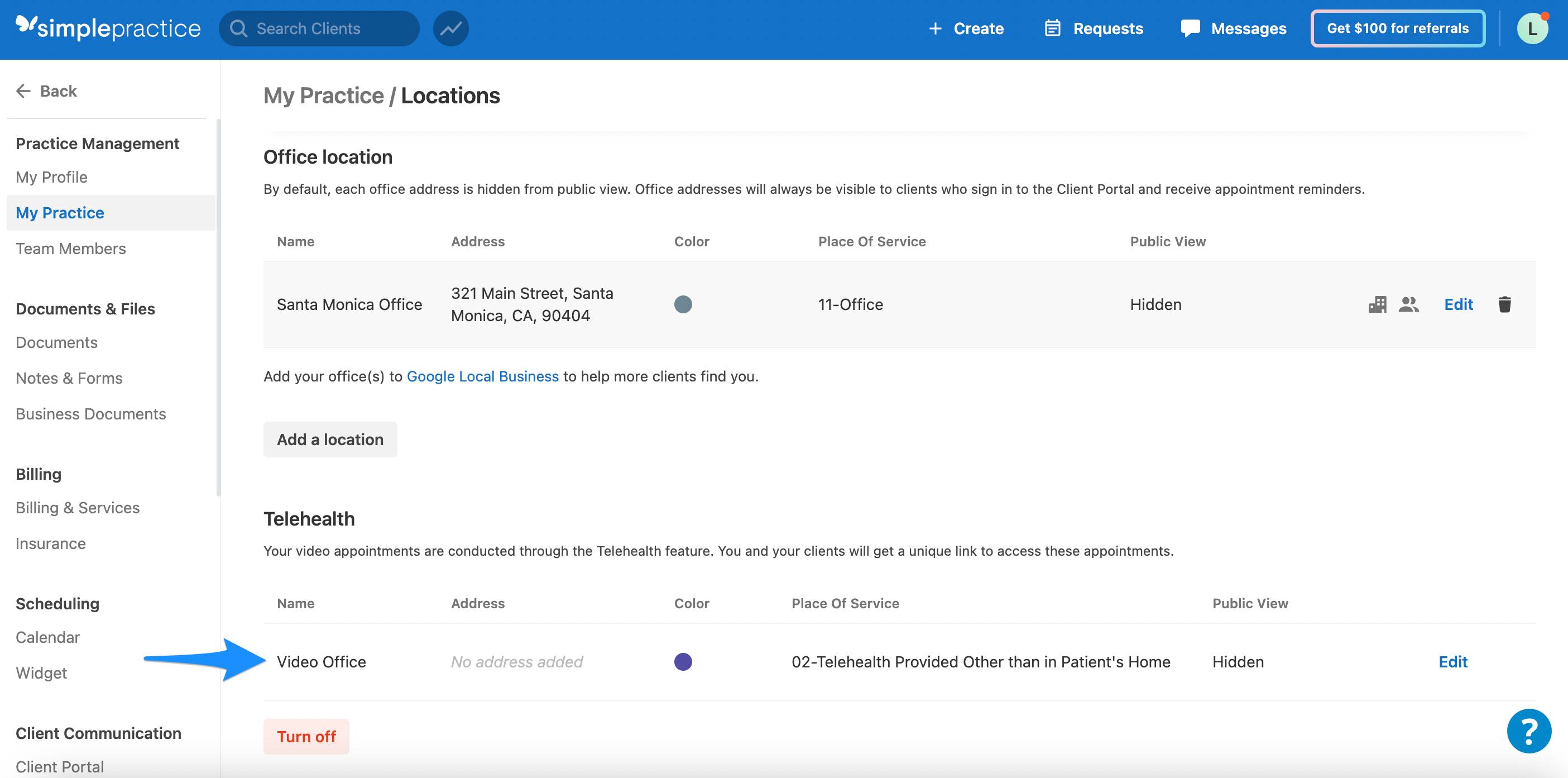Open Business Documents settings

point(90,414)
